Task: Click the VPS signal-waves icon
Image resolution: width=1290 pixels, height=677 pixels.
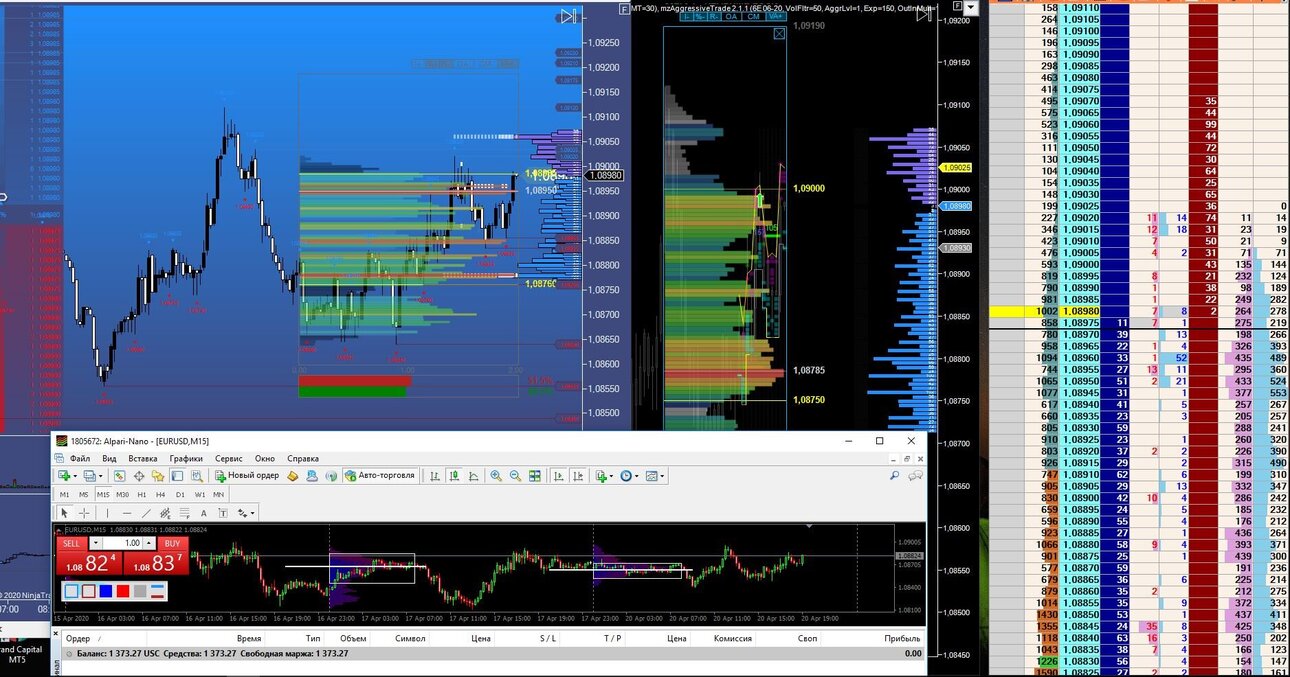Action: click(x=331, y=475)
